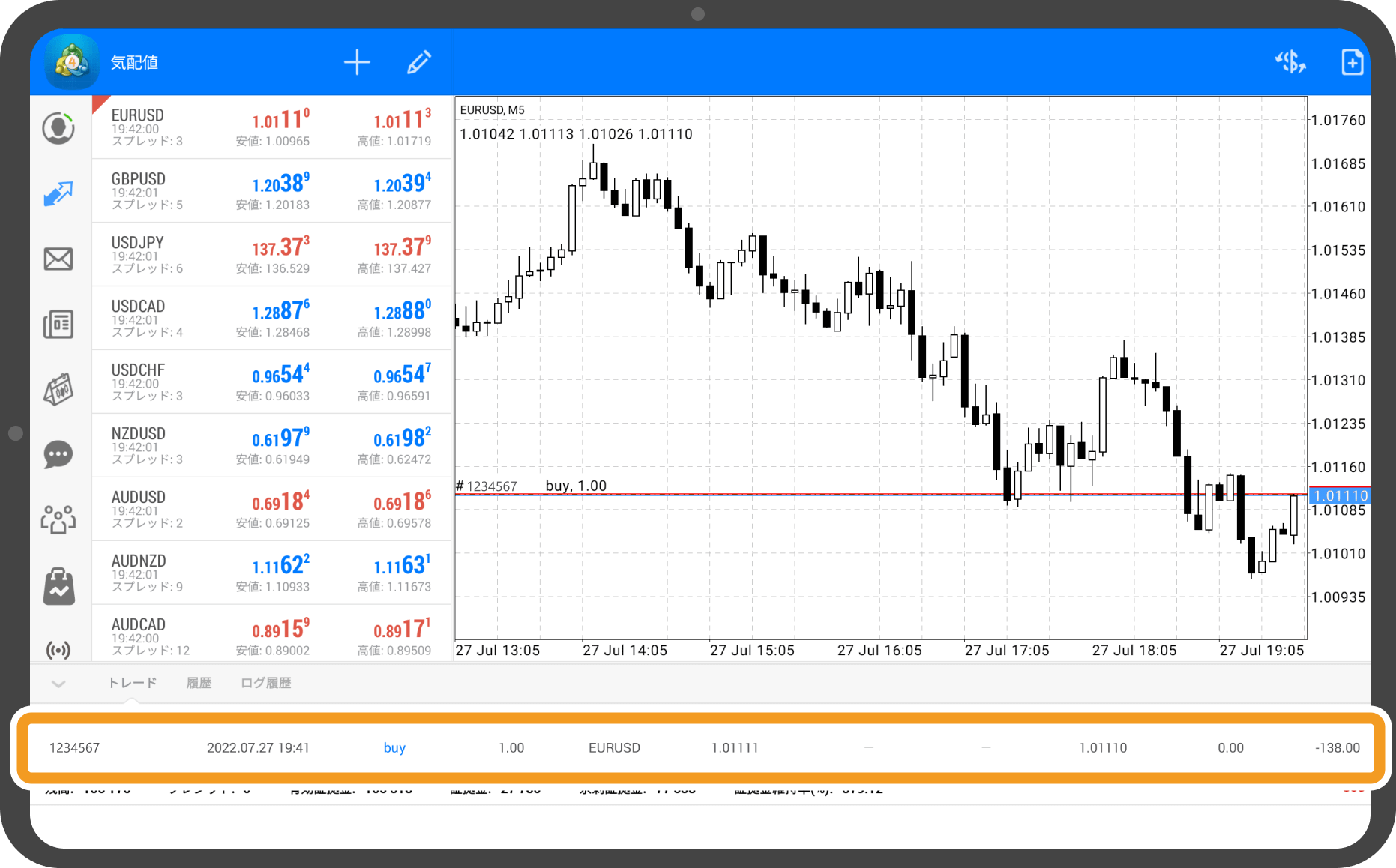Select the USDJPY quote row

point(271,254)
